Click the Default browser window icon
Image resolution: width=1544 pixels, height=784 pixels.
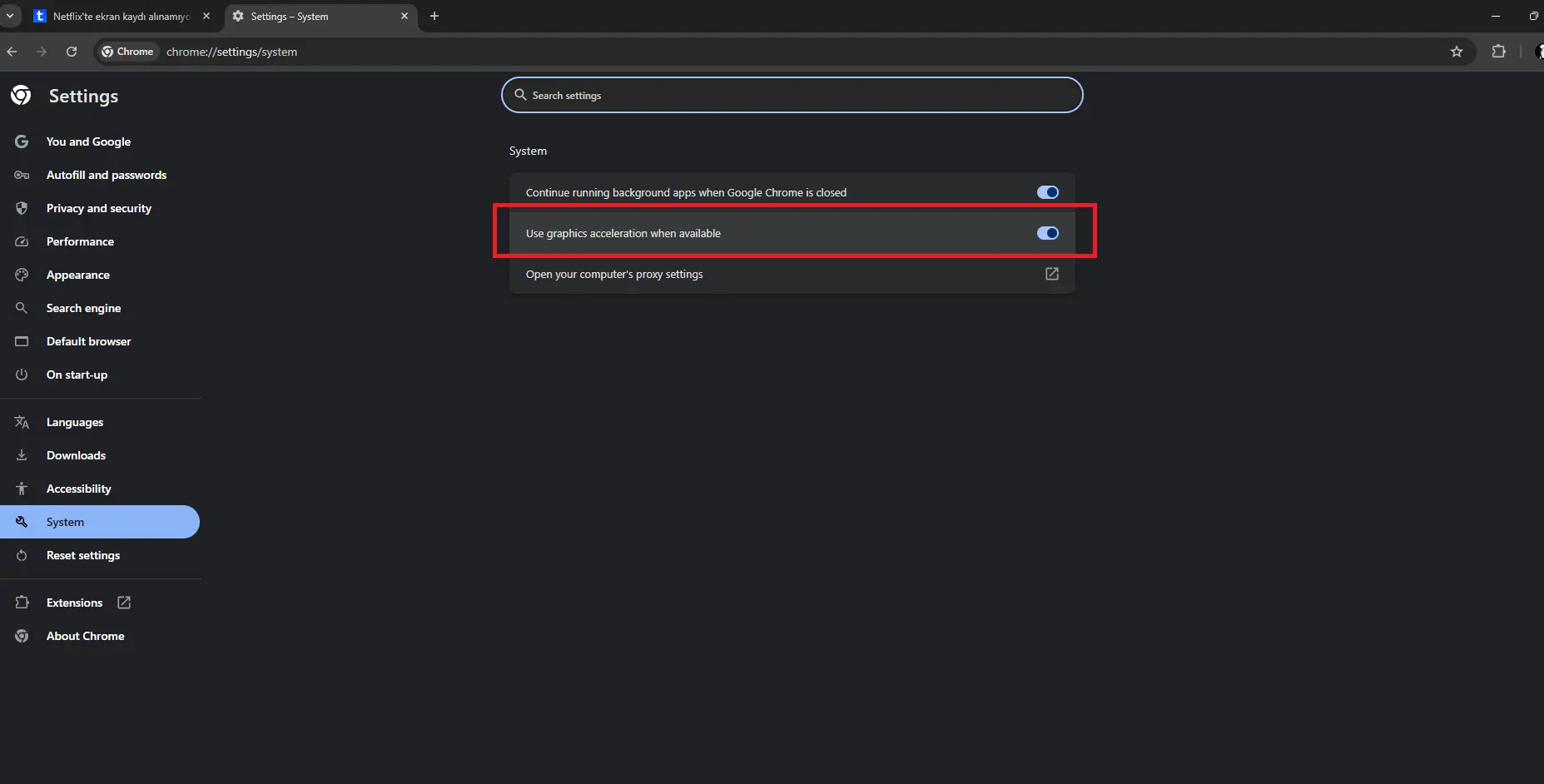tap(22, 341)
